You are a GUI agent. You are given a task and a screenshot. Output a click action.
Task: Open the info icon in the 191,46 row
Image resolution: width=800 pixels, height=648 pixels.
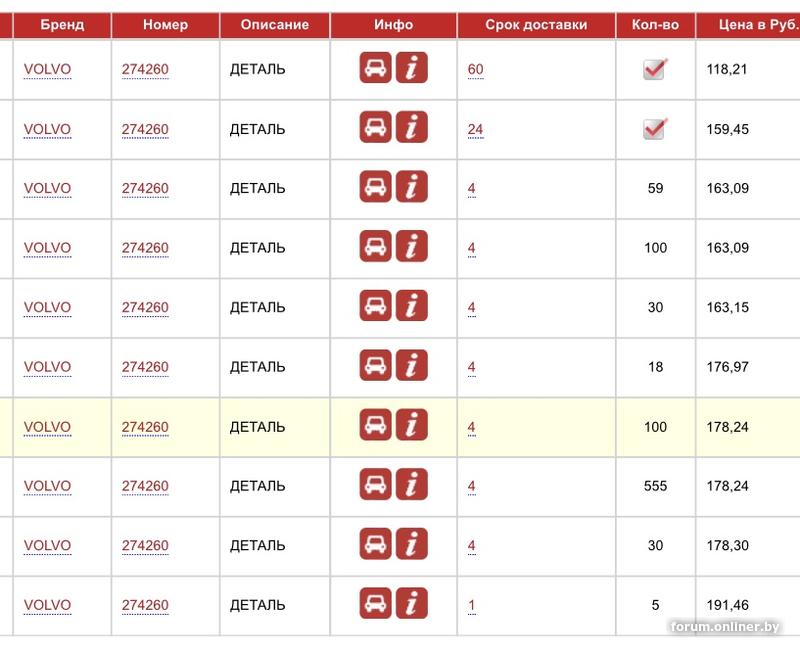pyautogui.click(x=412, y=604)
